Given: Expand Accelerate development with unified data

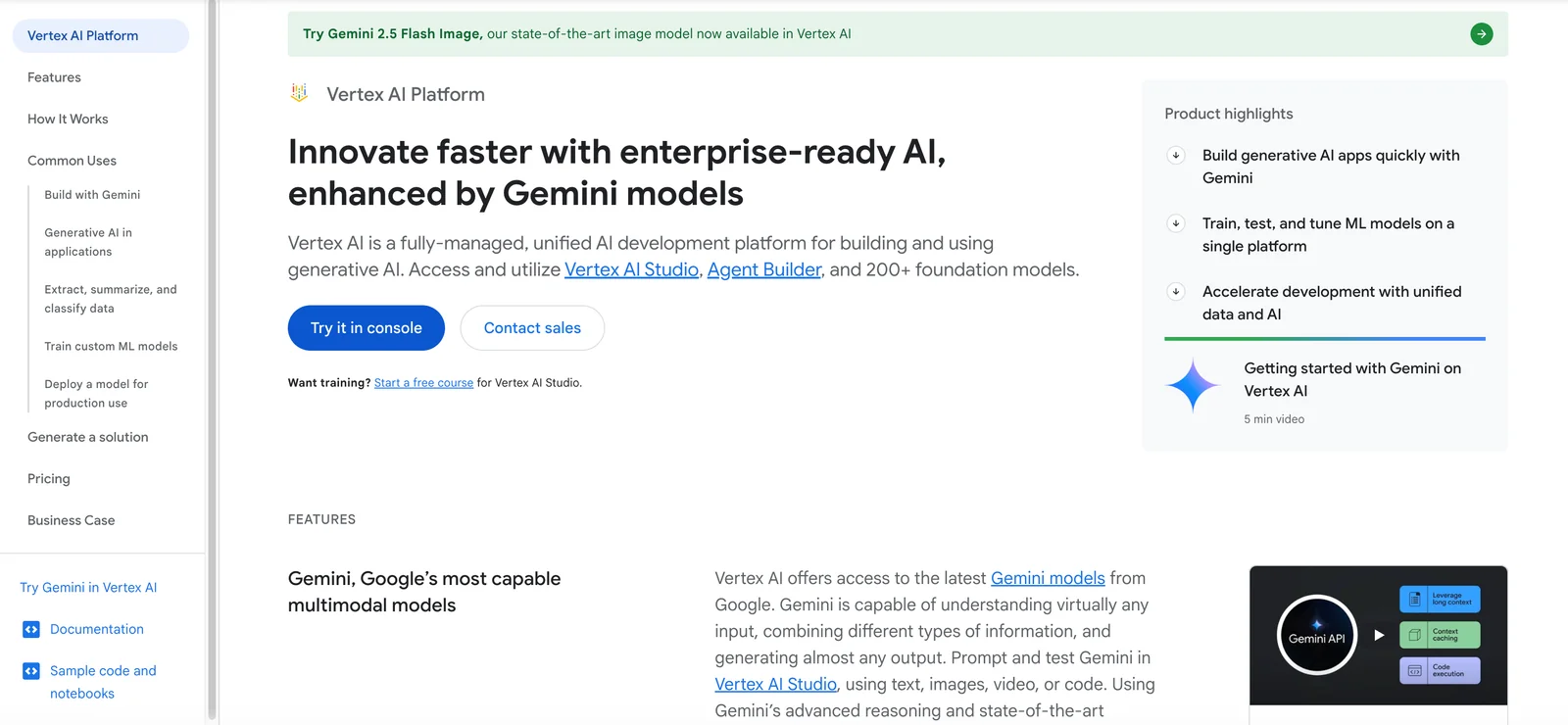Looking at the screenshot, I should [x=1176, y=292].
